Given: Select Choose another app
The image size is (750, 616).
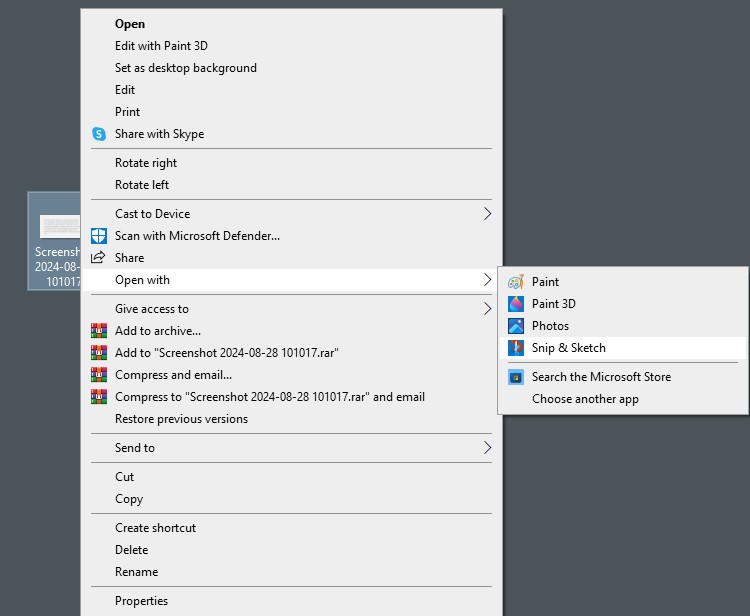Looking at the screenshot, I should (x=623, y=399).
